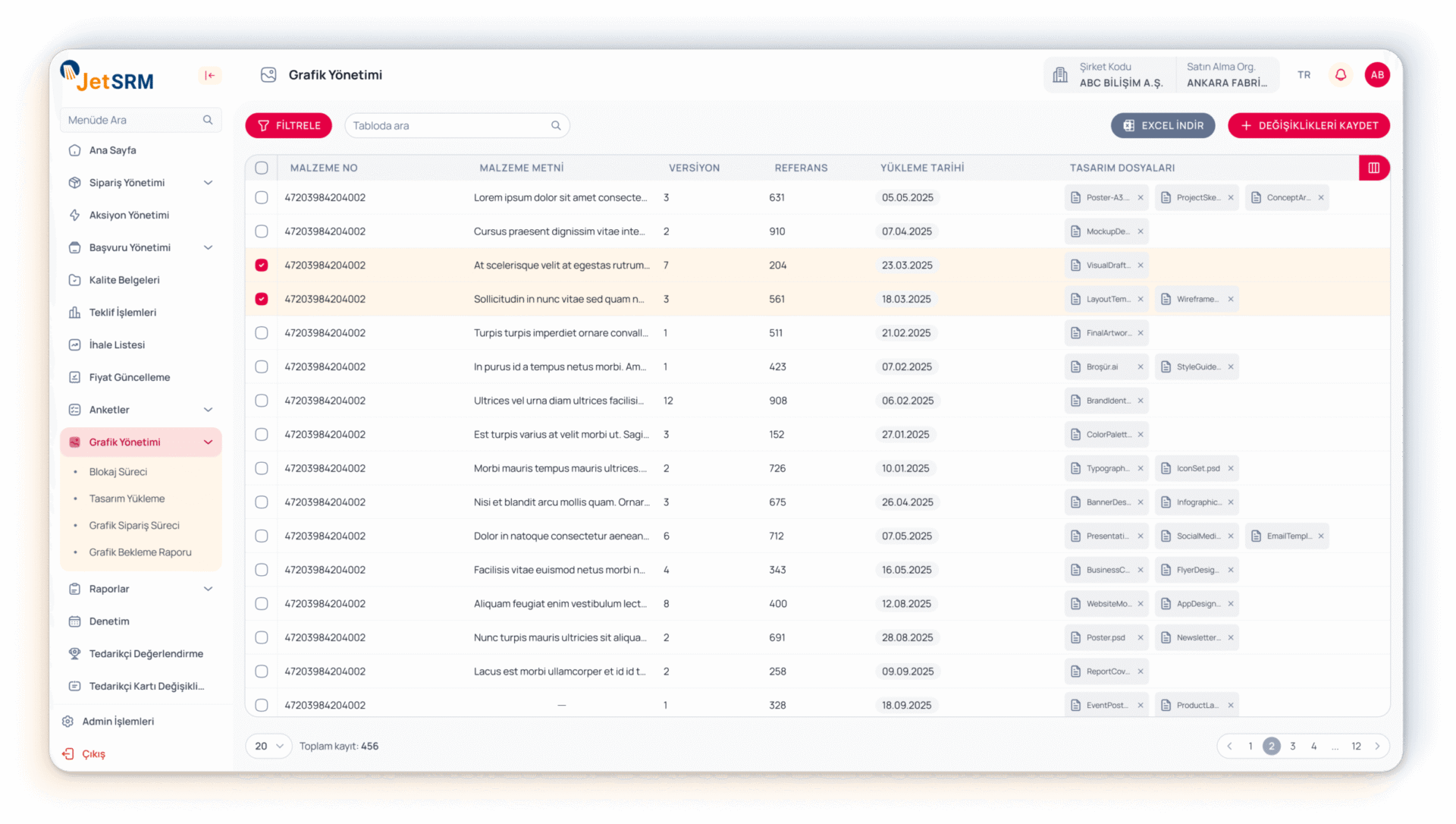Open the column settings icon in table header
The image size is (1456, 824).
tap(1373, 168)
